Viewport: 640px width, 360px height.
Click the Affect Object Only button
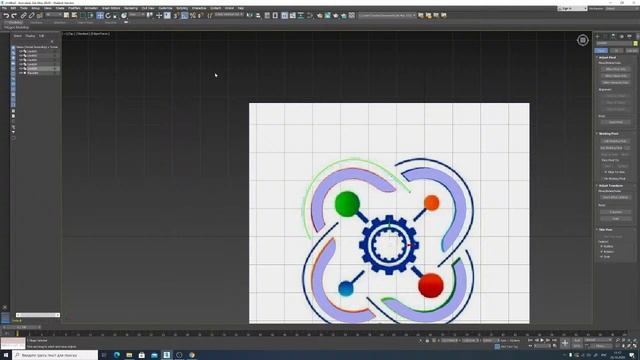point(616,76)
